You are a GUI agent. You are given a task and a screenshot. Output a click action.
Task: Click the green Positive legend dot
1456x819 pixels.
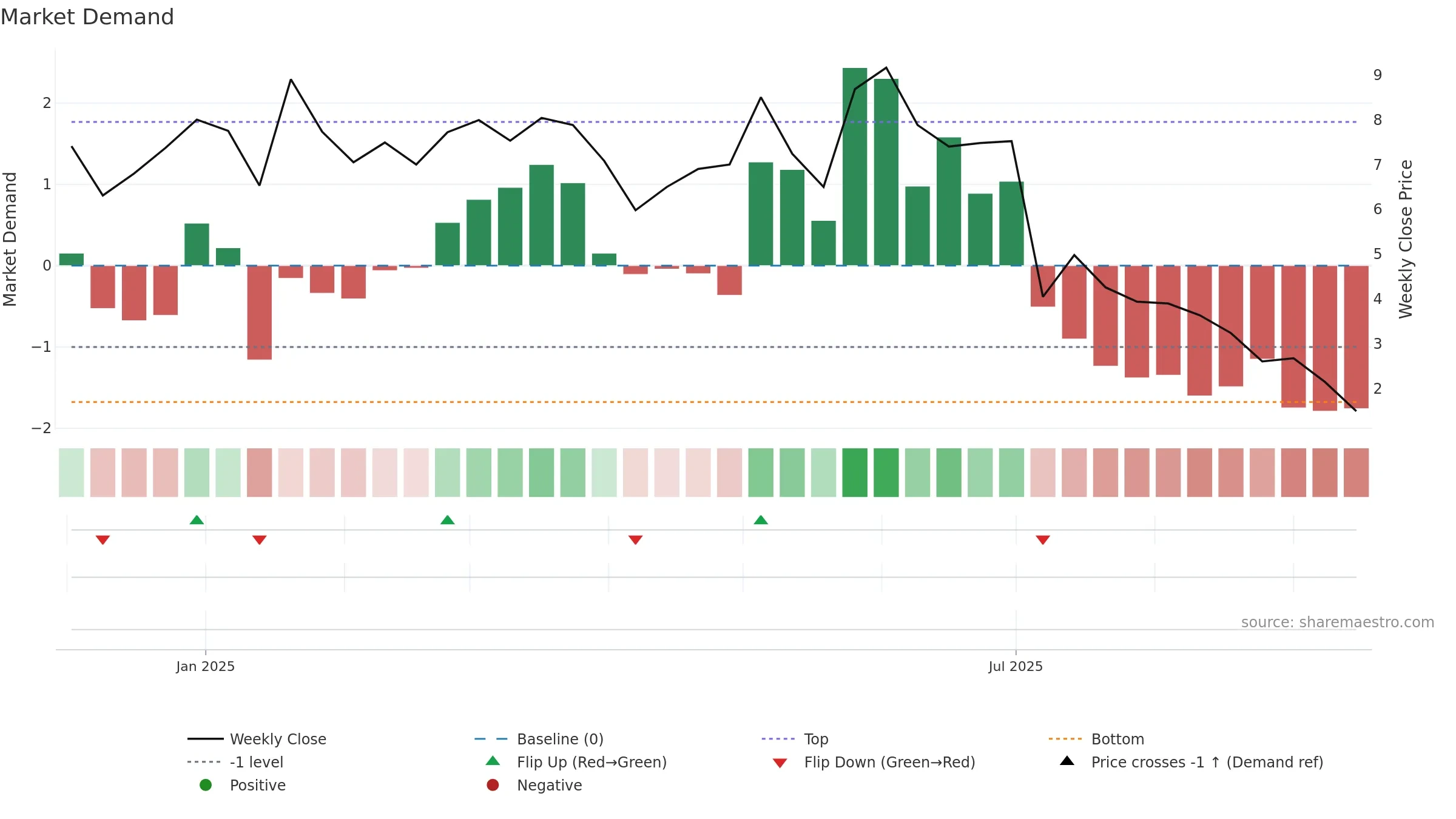point(206,785)
